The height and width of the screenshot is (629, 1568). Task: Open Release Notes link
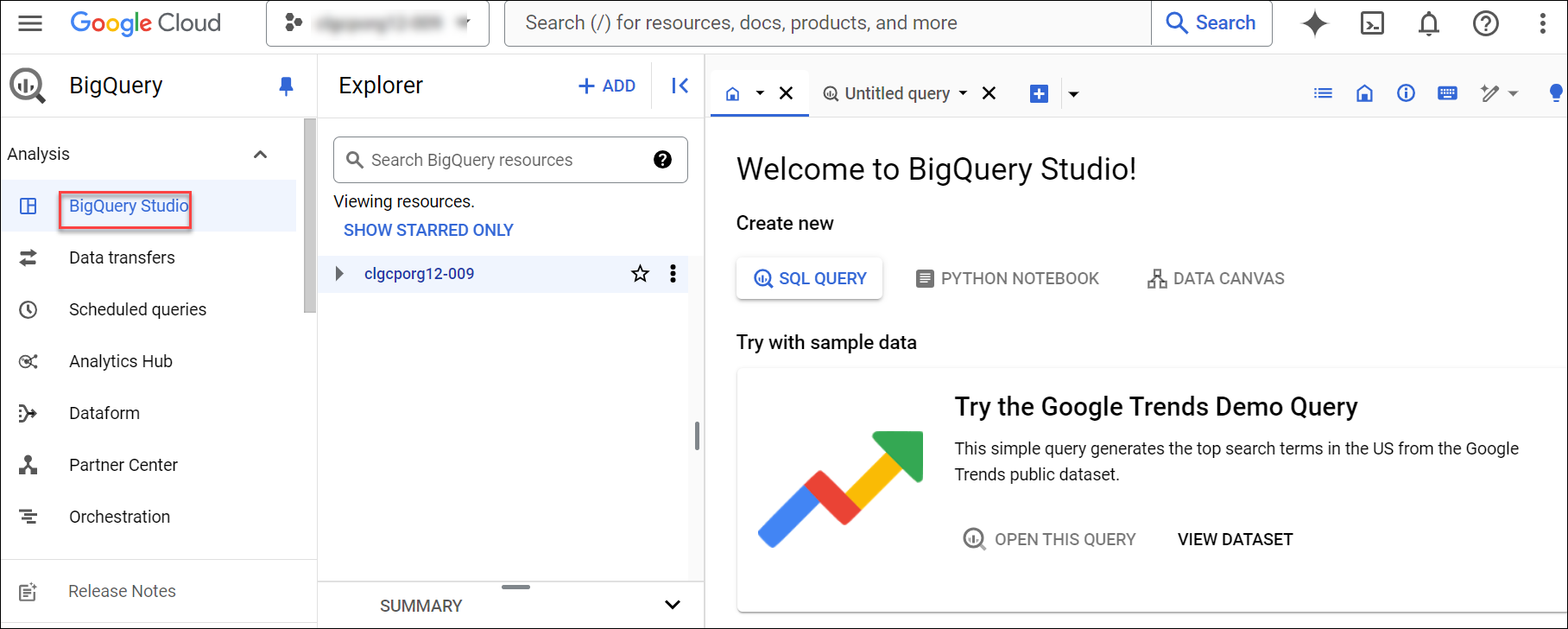coord(122,591)
